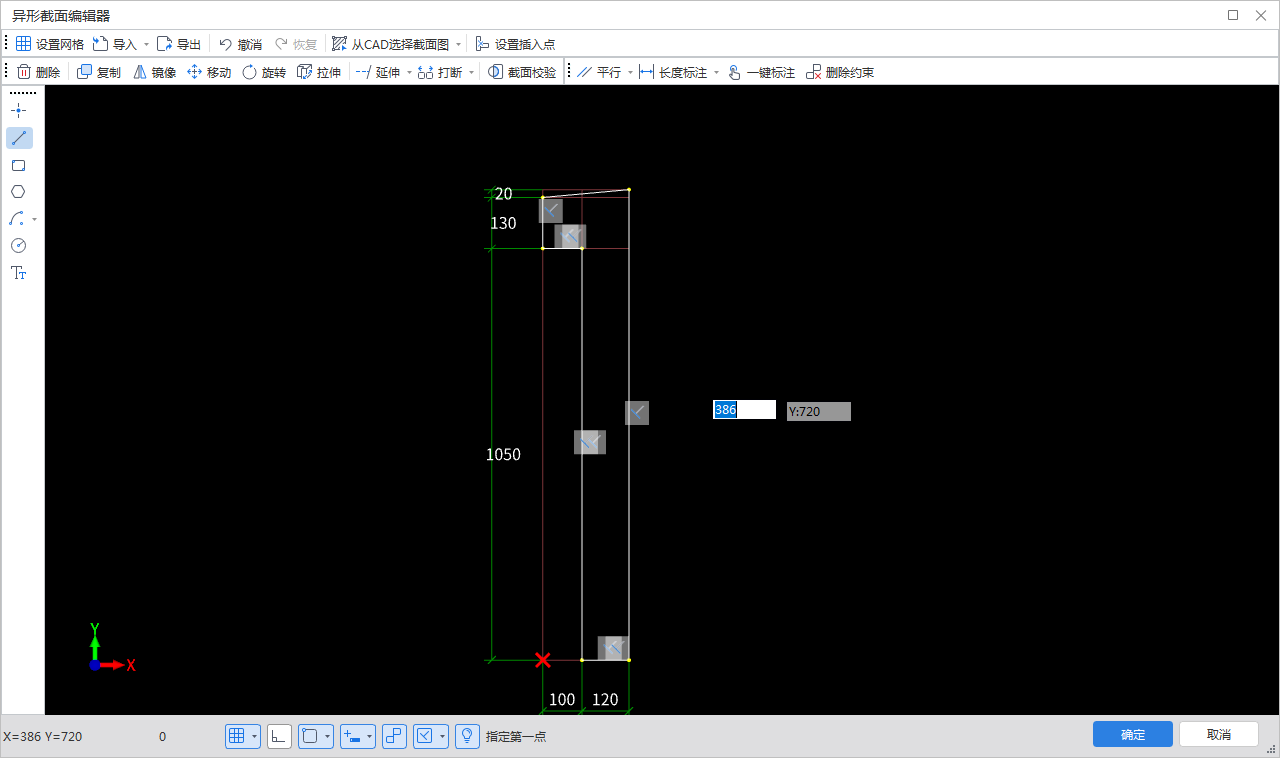This screenshot has height=758, width=1280.
Task: Select the 拉伸 stretch tool
Action: click(319, 72)
